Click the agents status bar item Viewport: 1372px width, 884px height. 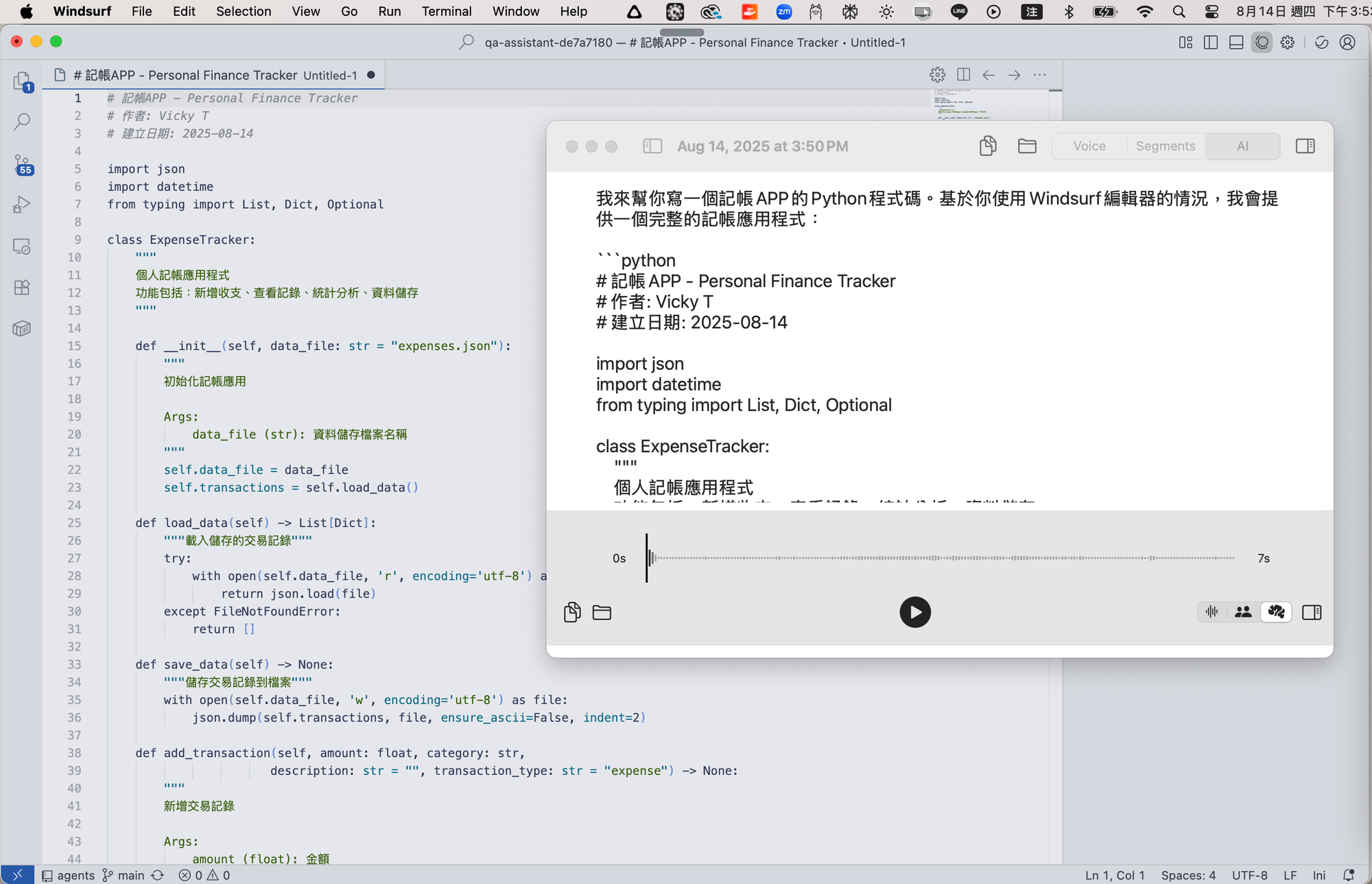69,875
